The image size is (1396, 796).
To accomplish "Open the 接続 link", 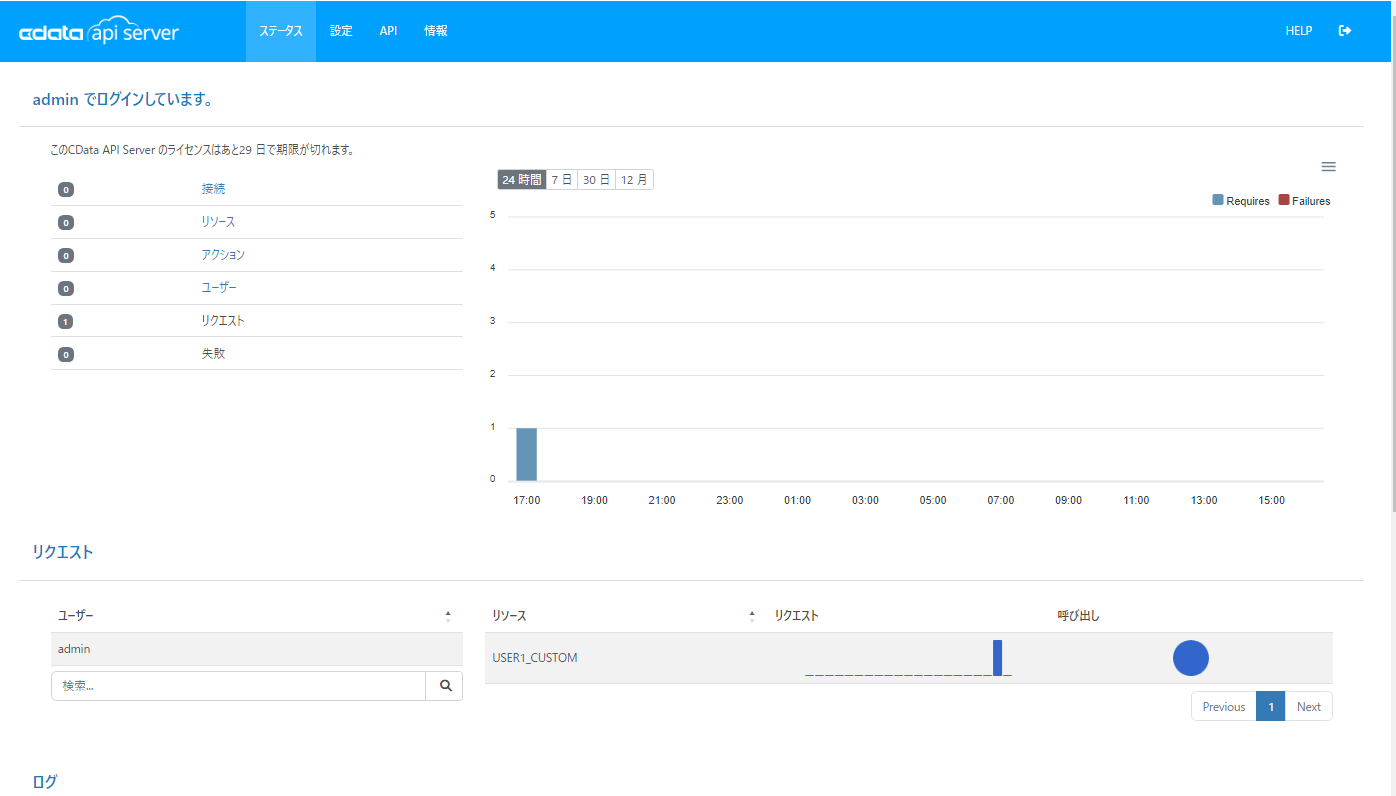I will click(x=213, y=189).
